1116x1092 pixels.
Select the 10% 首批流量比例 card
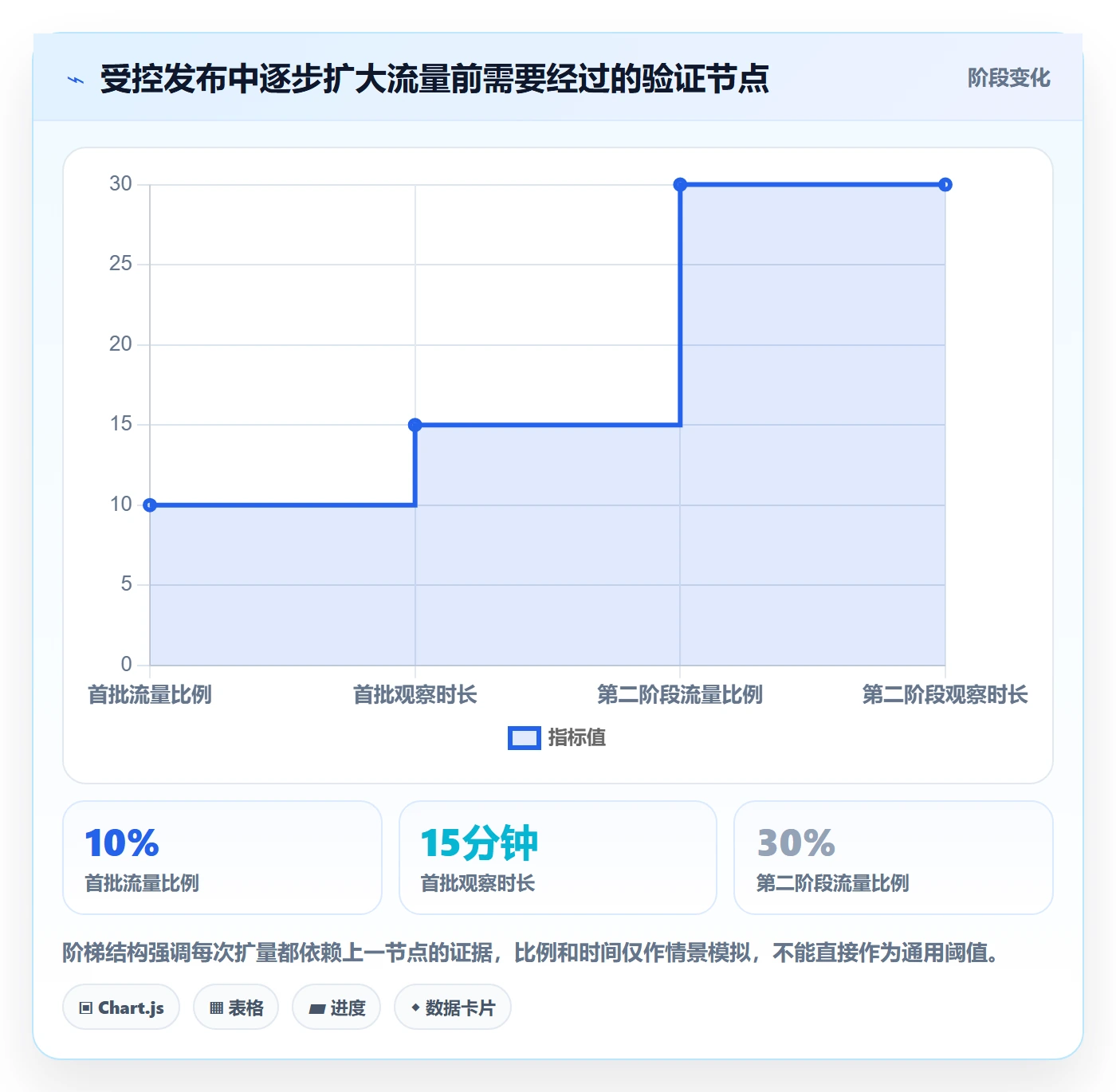222,858
